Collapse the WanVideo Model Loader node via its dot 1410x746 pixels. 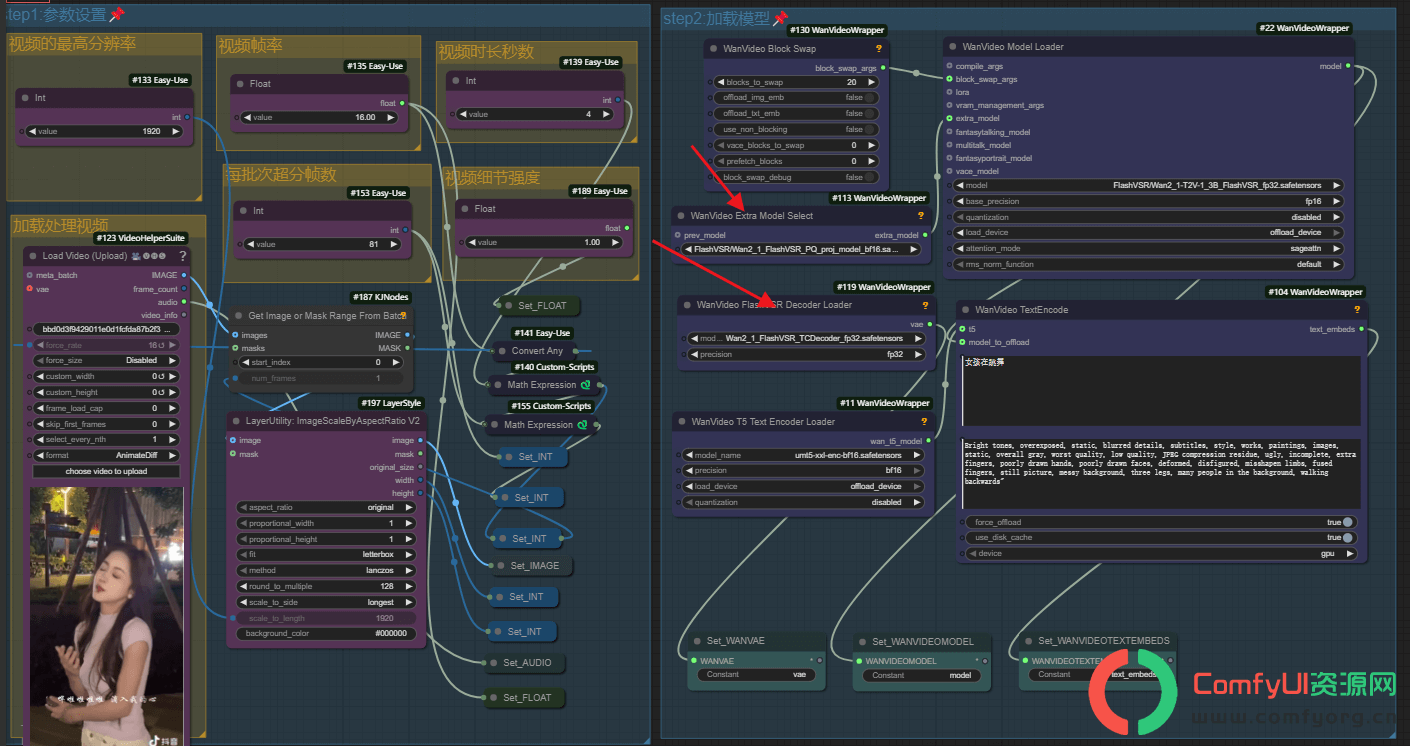pos(952,47)
